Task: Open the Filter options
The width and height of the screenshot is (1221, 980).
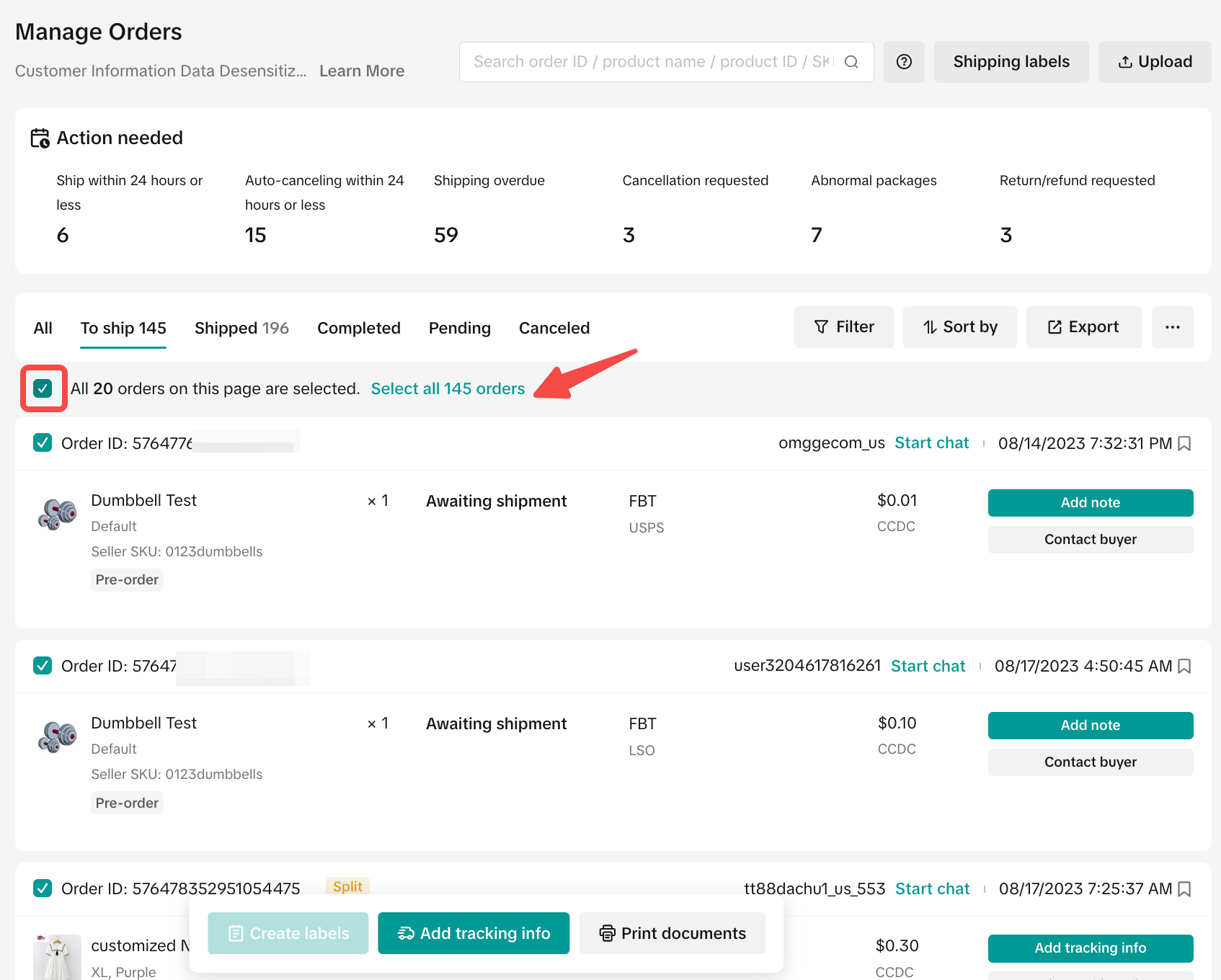Action: tap(843, 327)
